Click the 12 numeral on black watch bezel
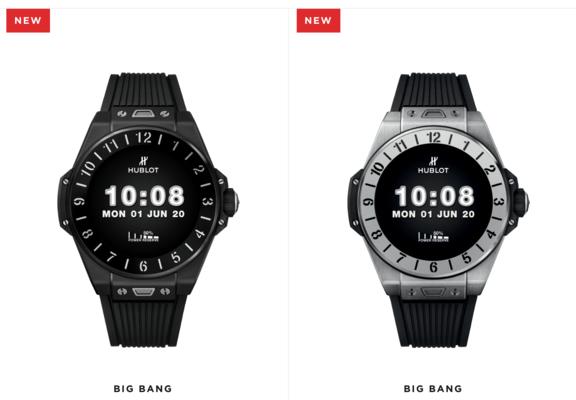 point(143,137)
